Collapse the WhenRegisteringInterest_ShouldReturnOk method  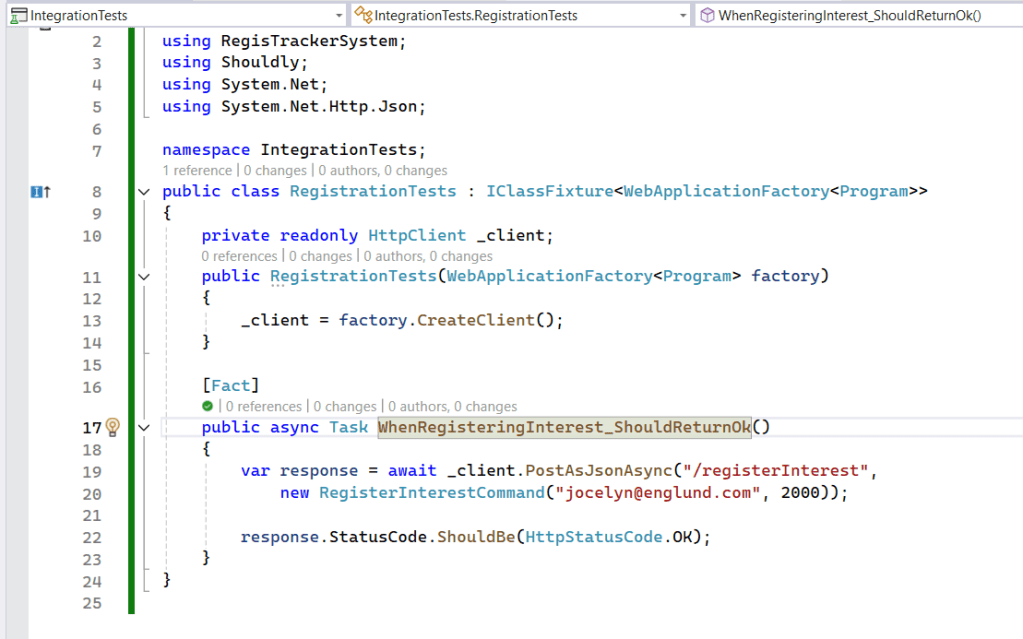point(143,428)
